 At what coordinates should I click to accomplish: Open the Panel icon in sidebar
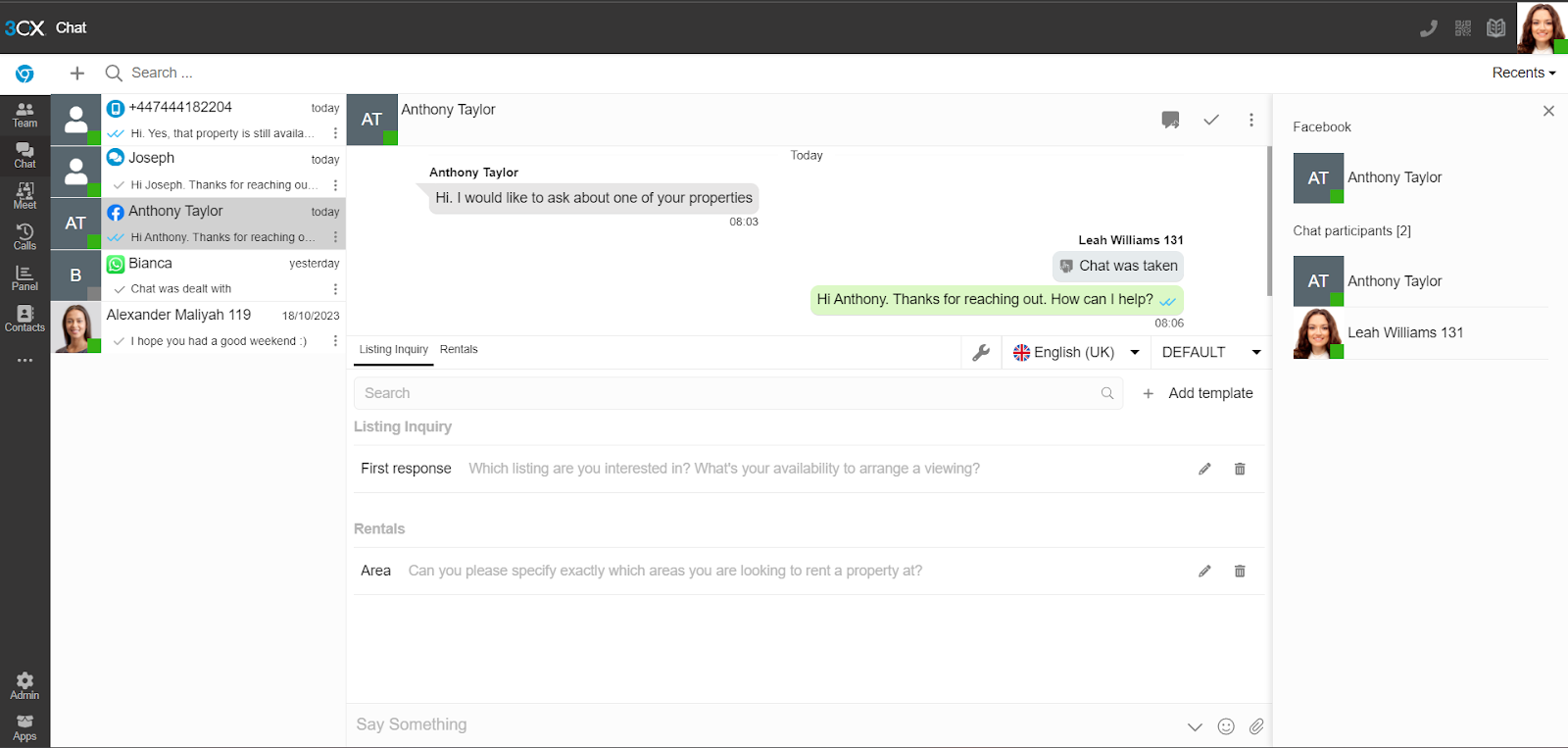click(24, 278)
